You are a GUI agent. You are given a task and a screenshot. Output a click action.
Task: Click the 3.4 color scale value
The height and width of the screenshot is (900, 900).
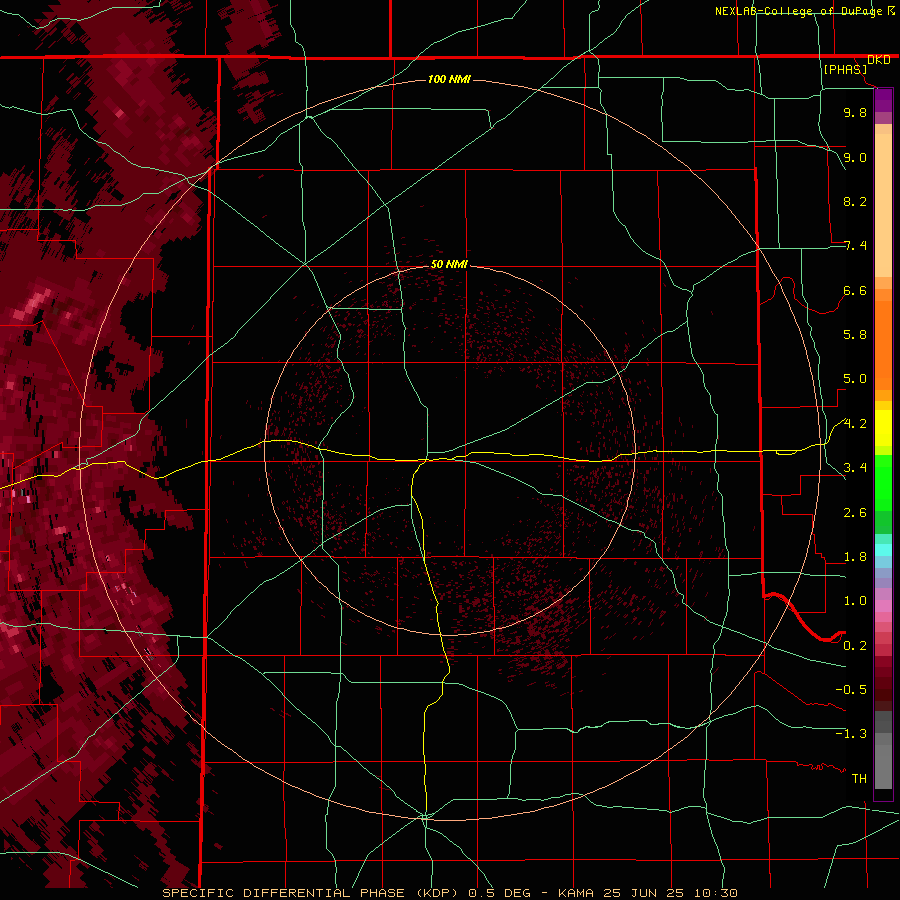(855, 468)
